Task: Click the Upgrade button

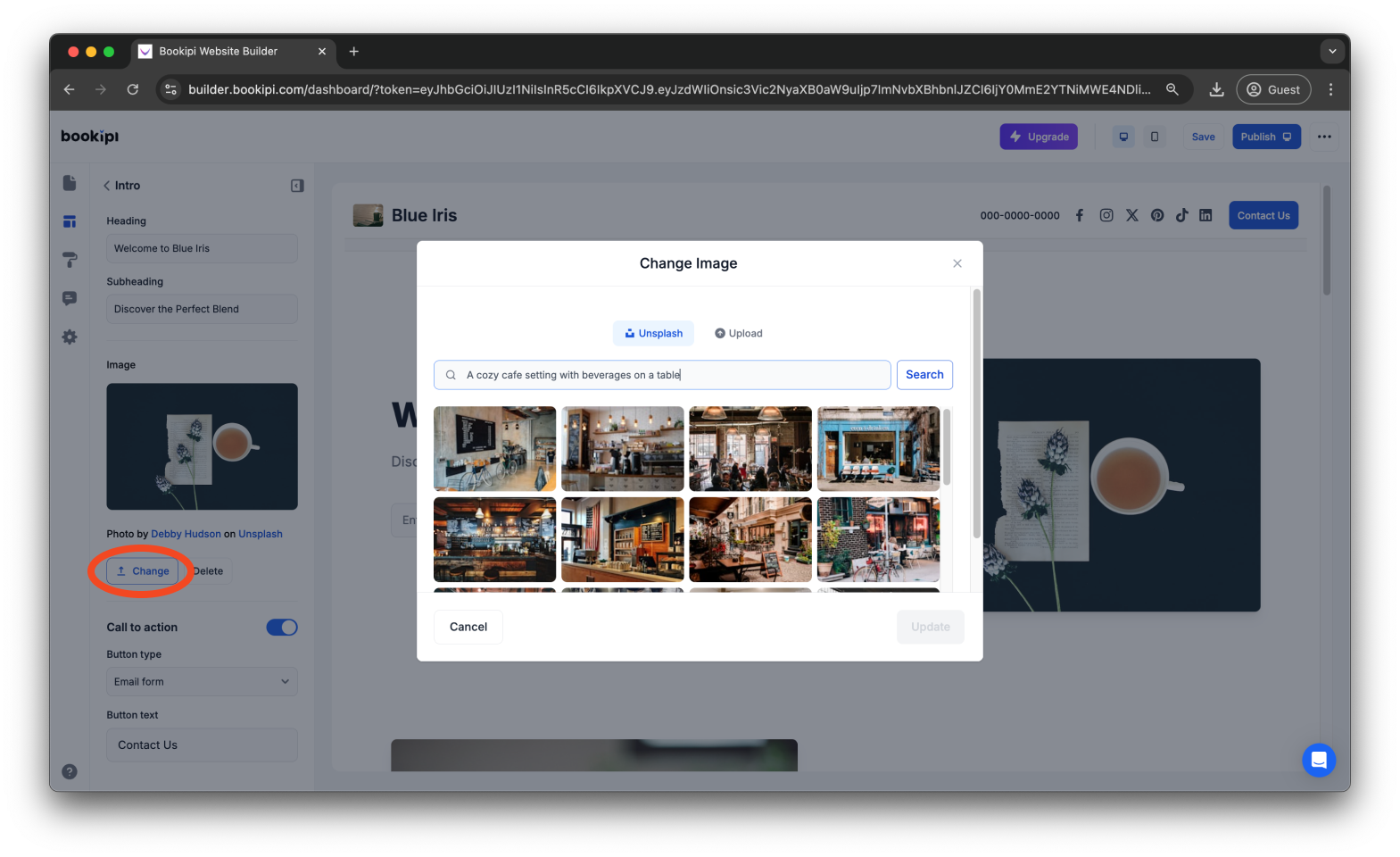Action: pyautogui.click(x=1039, y=137)
